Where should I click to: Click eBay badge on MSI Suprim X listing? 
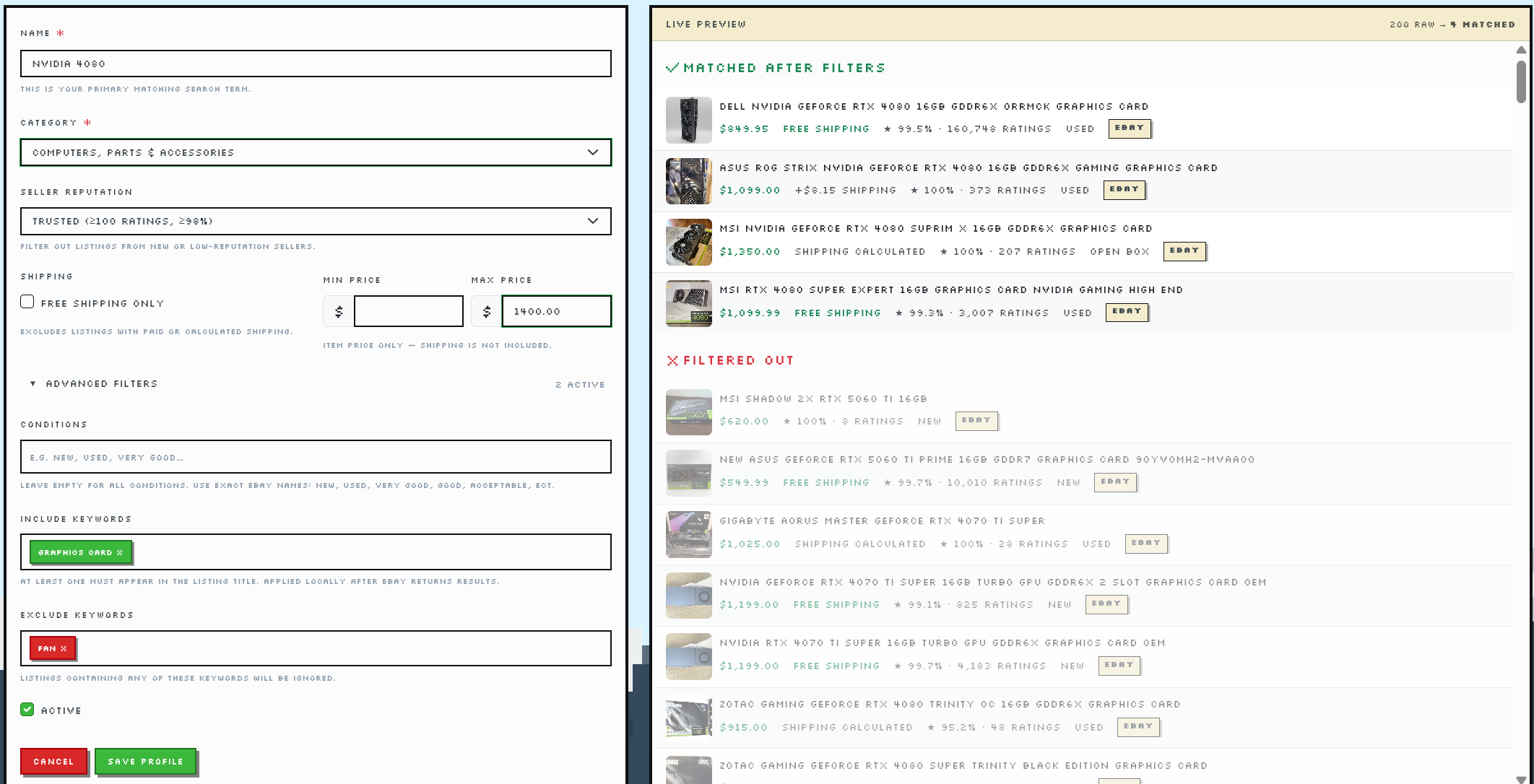pyautogui.click(x=1184, y=251)
